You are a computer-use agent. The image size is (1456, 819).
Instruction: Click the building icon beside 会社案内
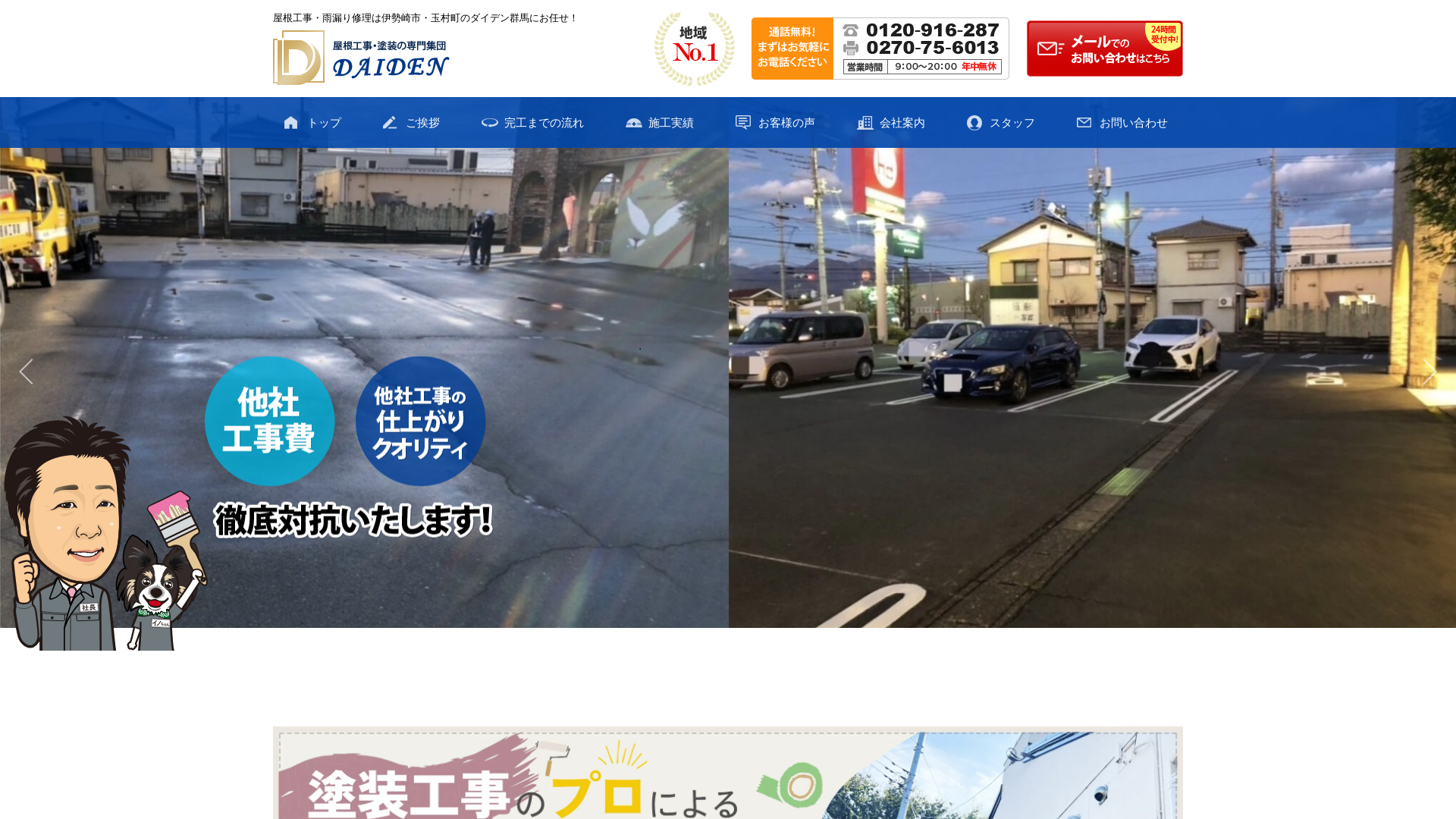click(x=864, y=123)
